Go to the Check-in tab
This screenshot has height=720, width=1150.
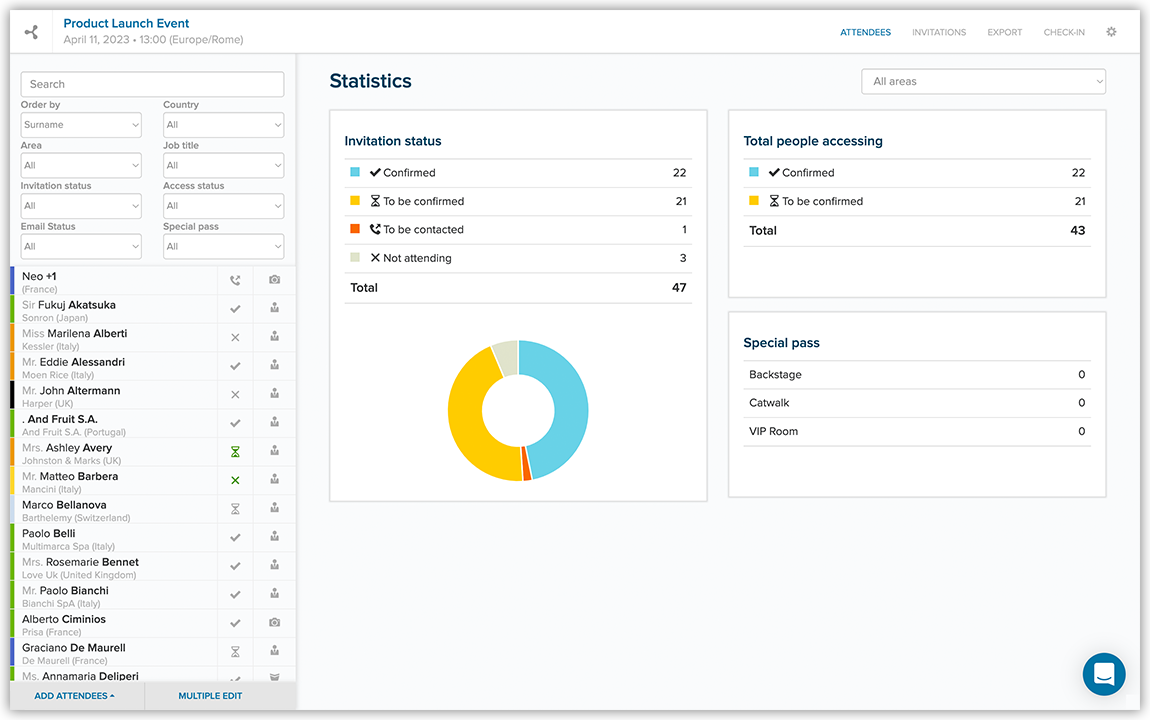click(x=1063, y=32)
